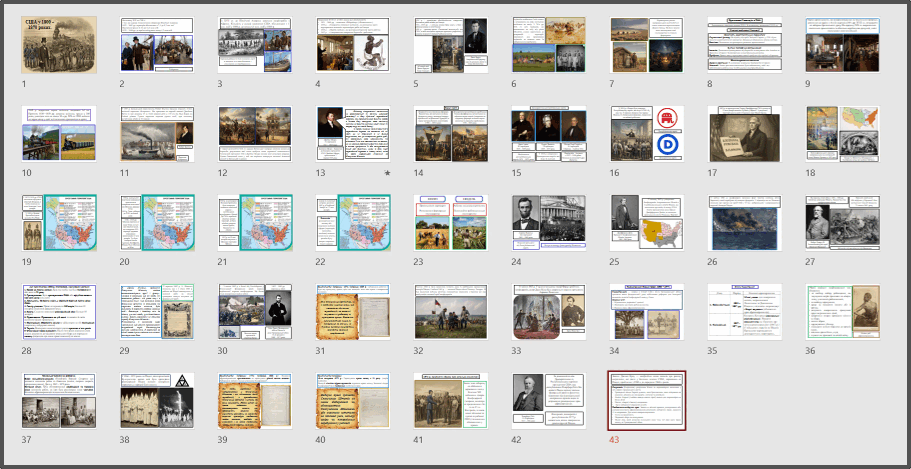The width and height of the screenshot is (911, 469).
Task: Select slide 29 thumbnail
Action: click(x=157, y=312)
